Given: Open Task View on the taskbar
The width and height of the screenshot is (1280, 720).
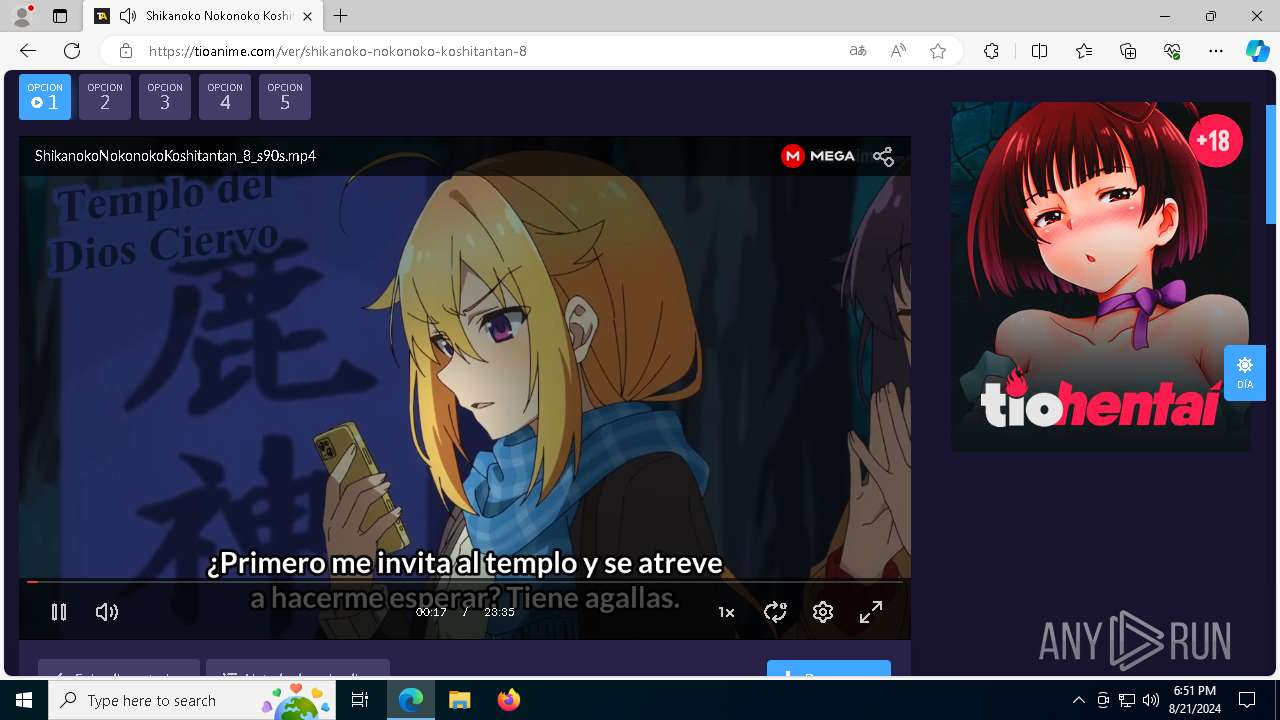Looking at the screenshot, I should (360, 700).
